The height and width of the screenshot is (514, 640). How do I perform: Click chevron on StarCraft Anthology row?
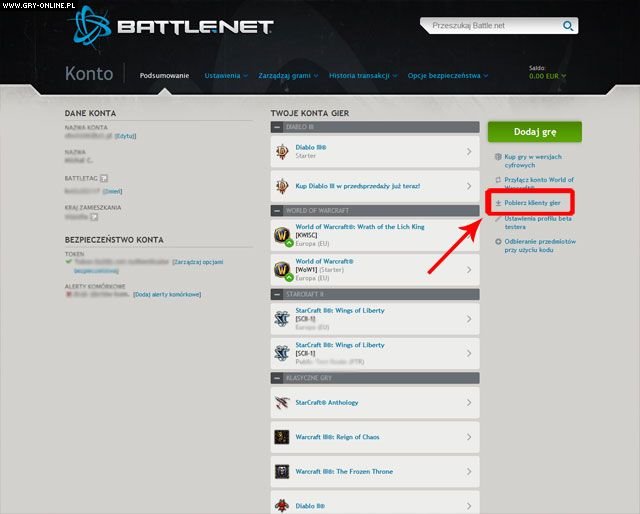(x=469, y=403)
